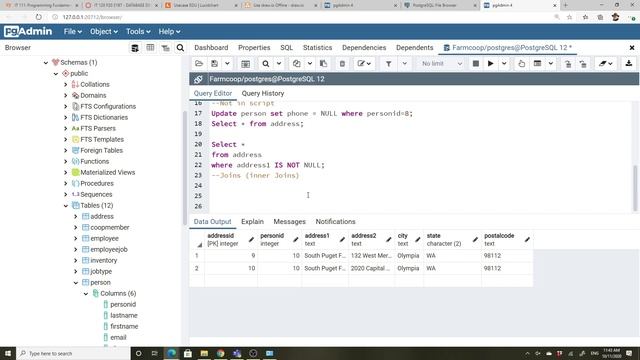Click Filtered Rows icon in Browser panel
640x360 pixels.
(165, 48)
